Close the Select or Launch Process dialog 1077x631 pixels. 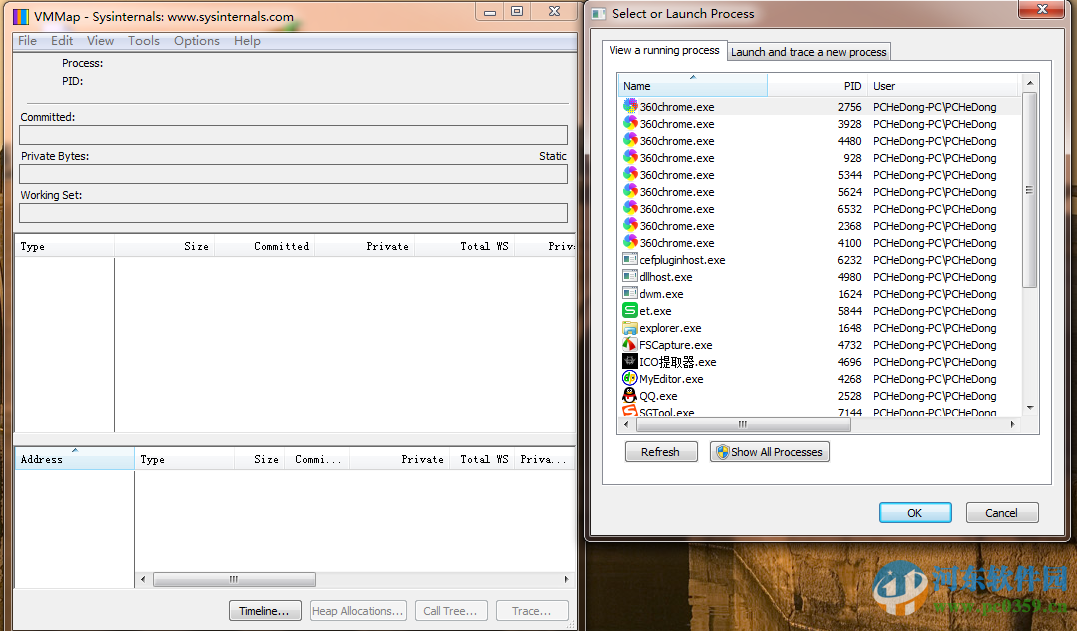[1041, 9]
